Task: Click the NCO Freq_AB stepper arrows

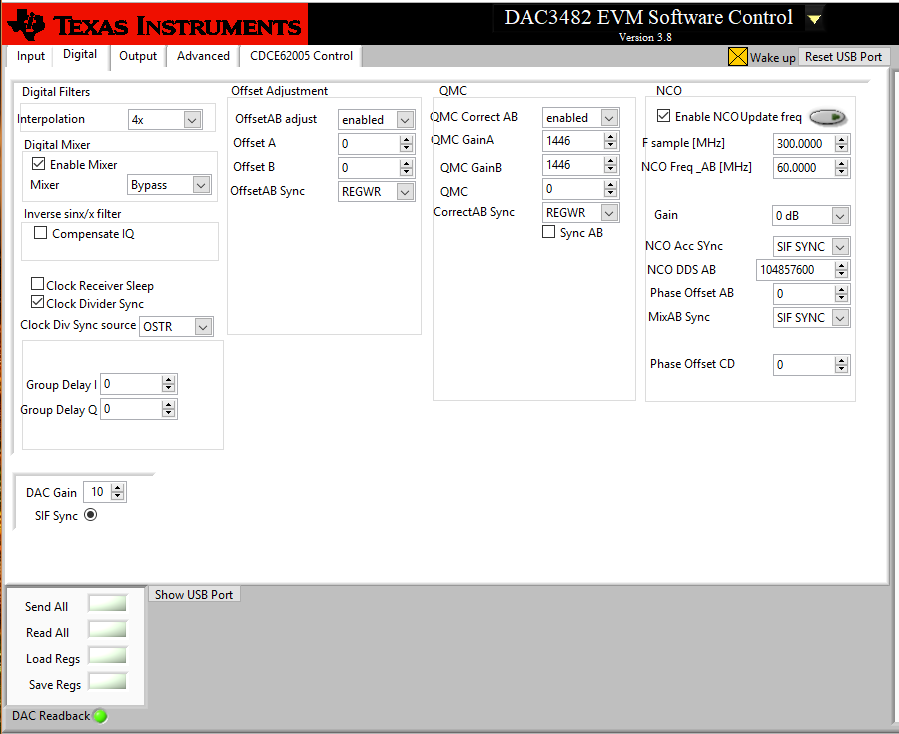Action: 841,168
